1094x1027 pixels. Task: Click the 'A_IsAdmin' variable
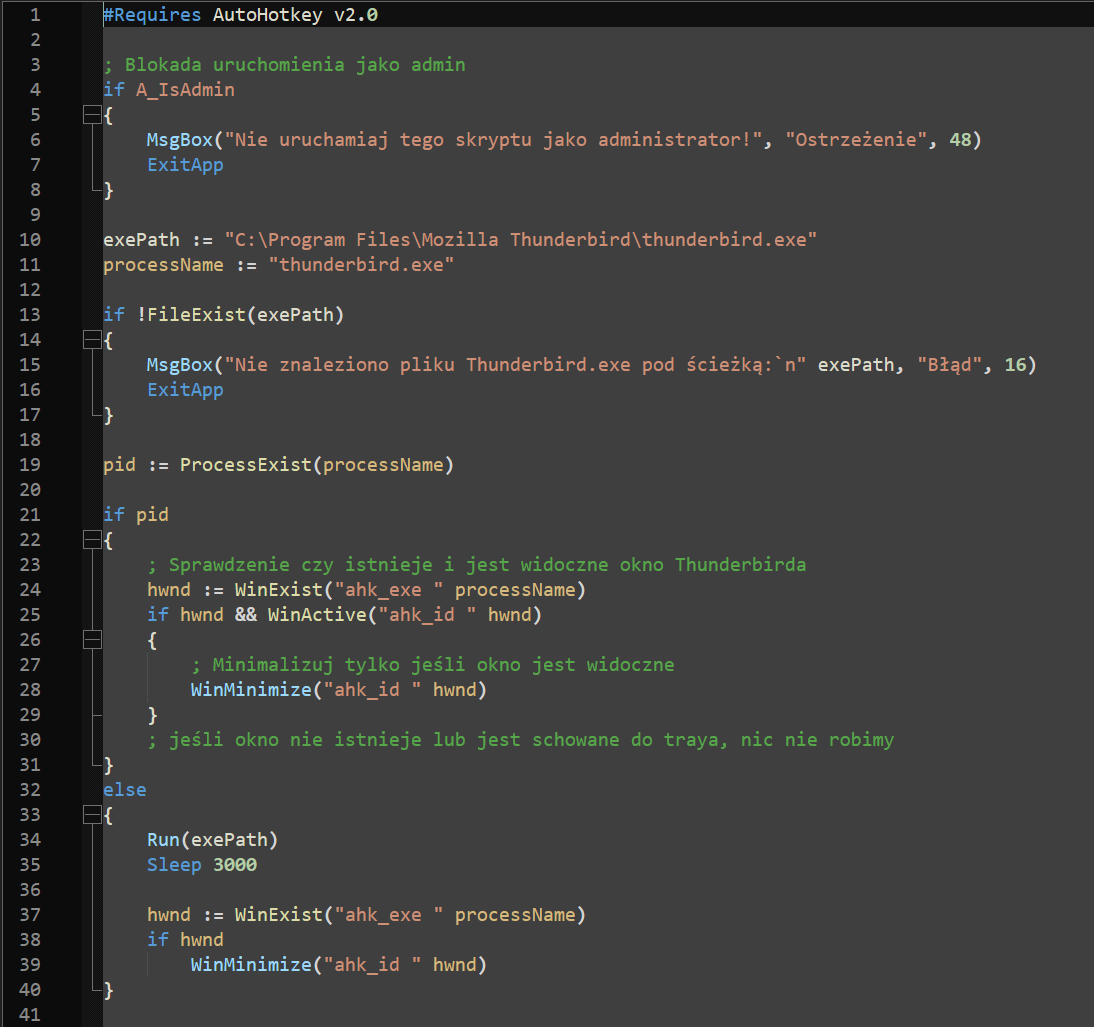click(x=185, y=90)
